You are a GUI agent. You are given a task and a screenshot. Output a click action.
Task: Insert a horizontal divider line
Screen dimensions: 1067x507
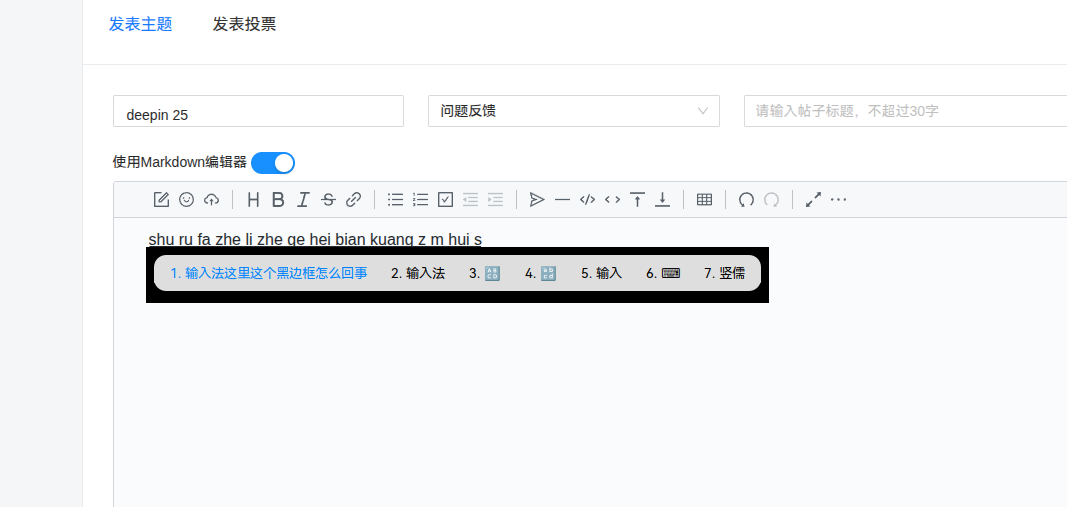562,199
